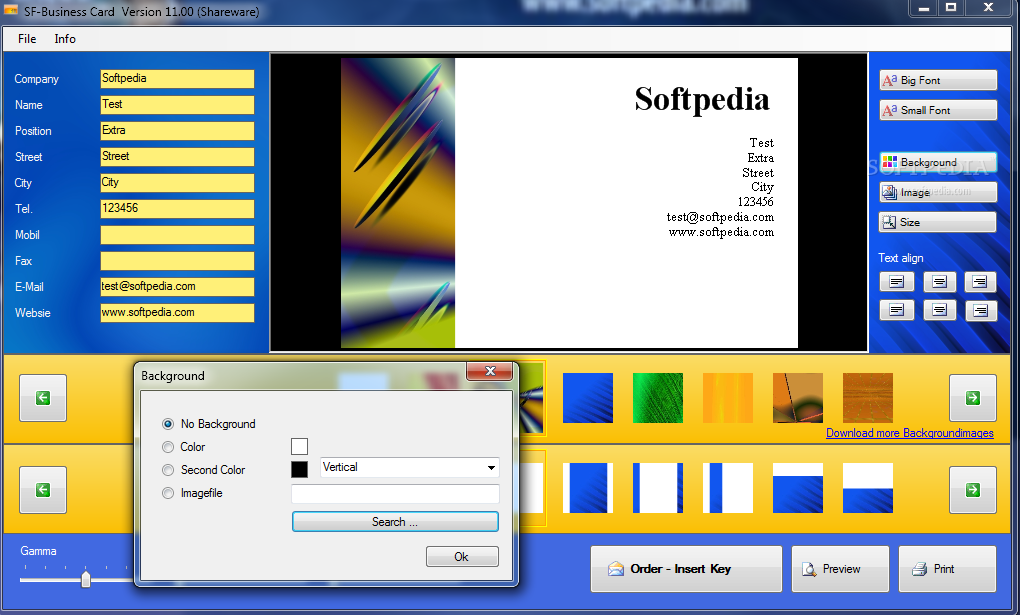Choose the orange vertical-striped background thumbnail
Viewport: 1020px width, 615px height.
point(728,398)
